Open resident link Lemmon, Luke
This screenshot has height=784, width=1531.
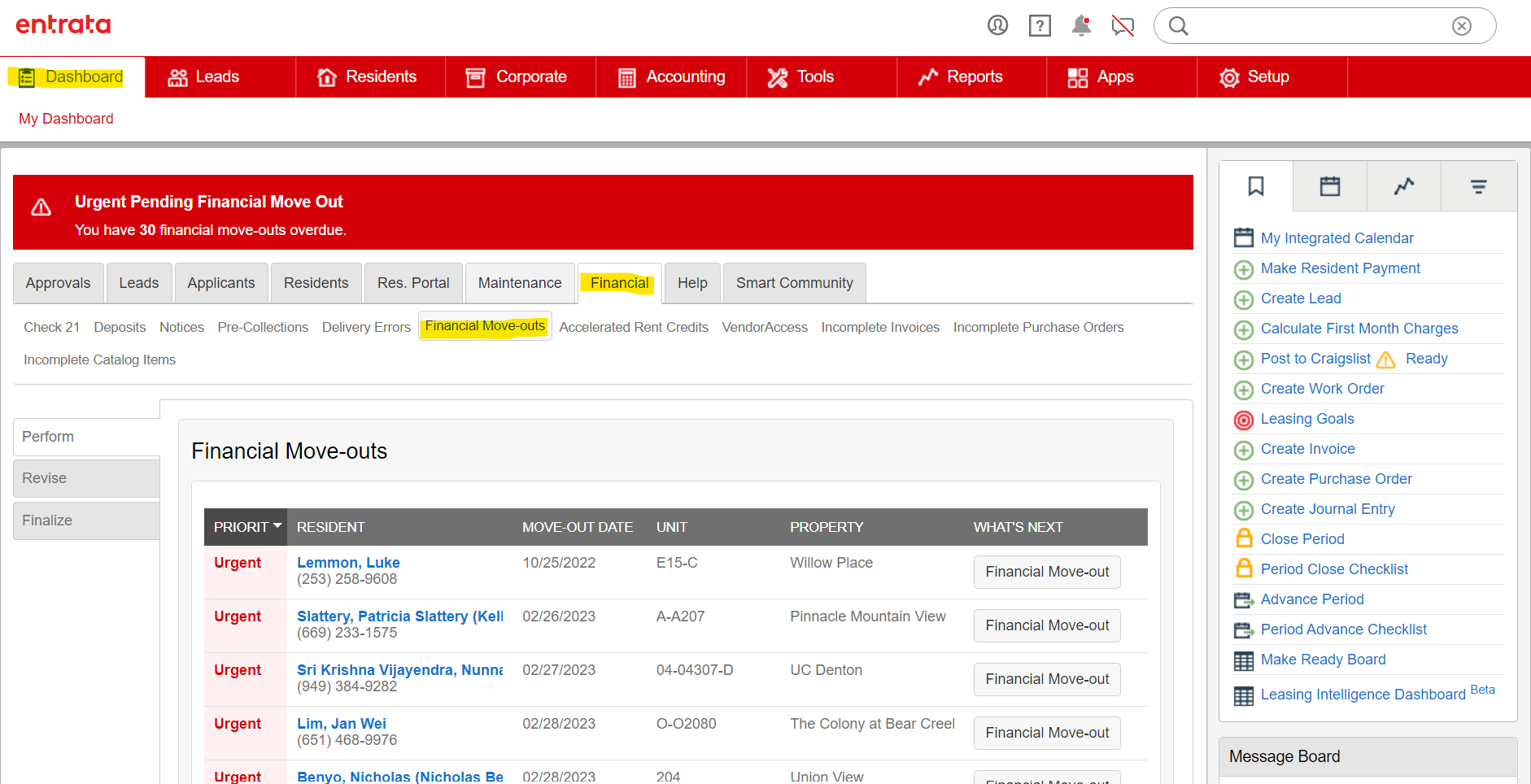click(x=348, y=563)
